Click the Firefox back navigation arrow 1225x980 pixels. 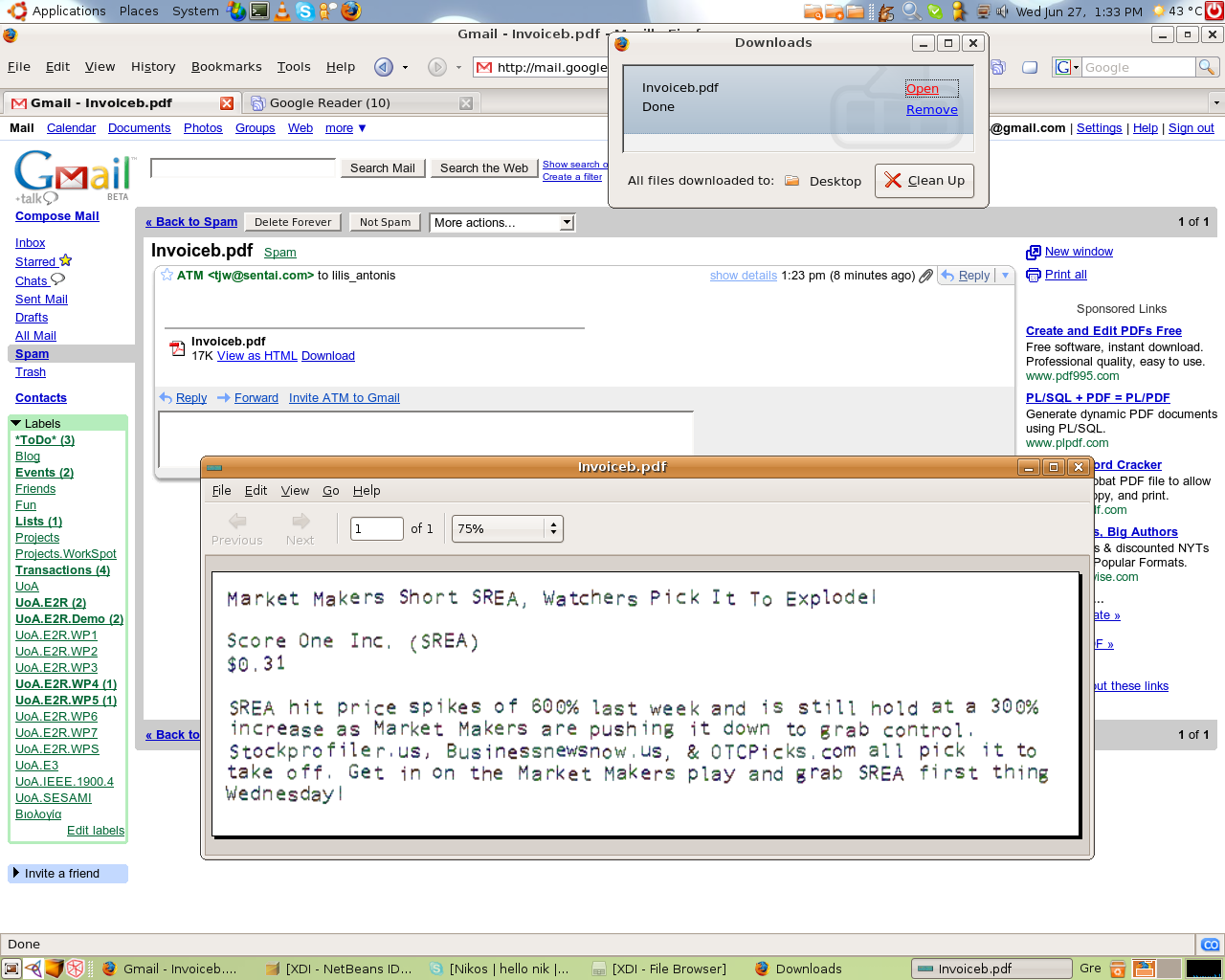pos(384,67)
